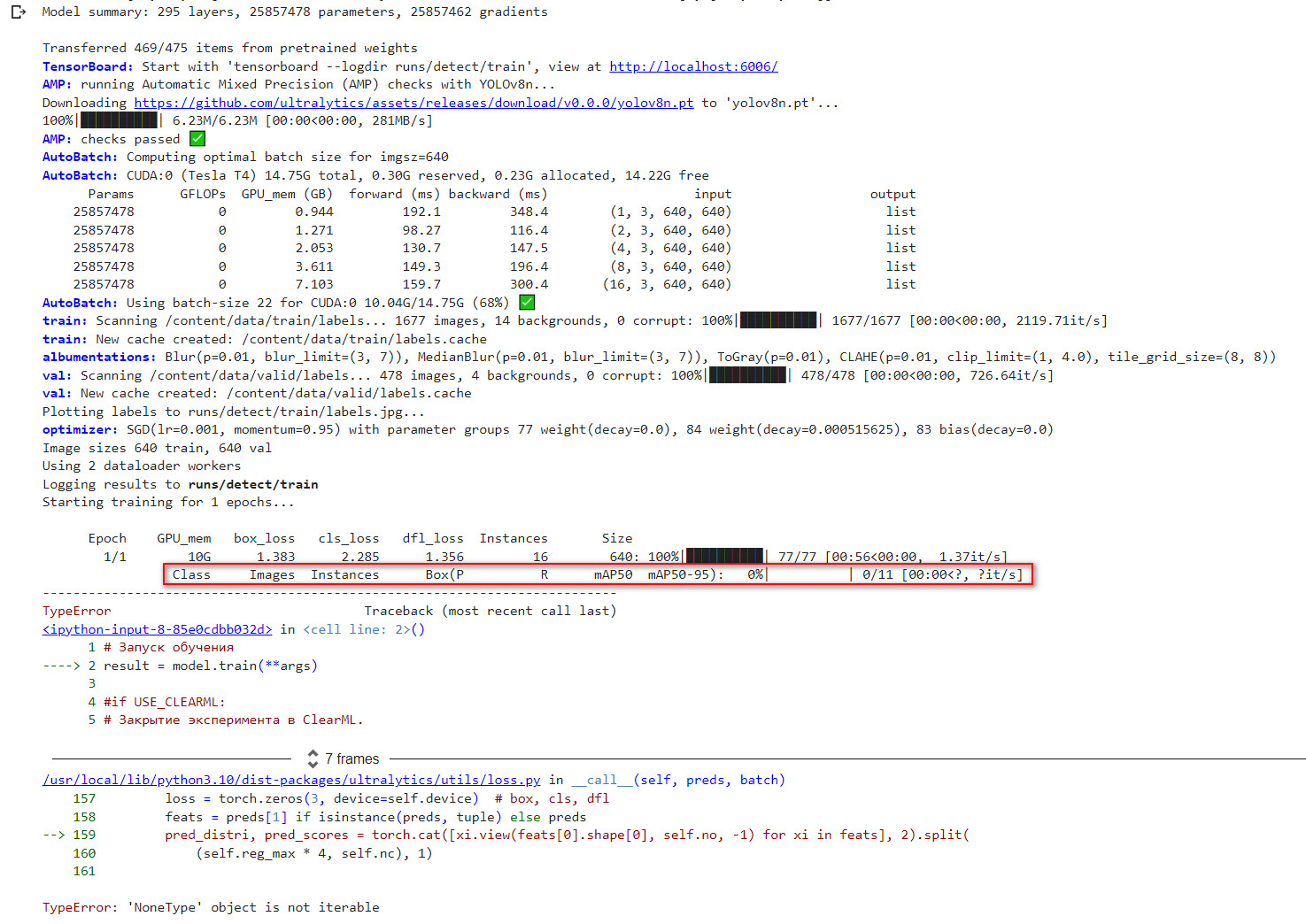Open the ultralytics loss.py file link
Image resolution: width=1306 pixels, height=924 pixels.
291,780
